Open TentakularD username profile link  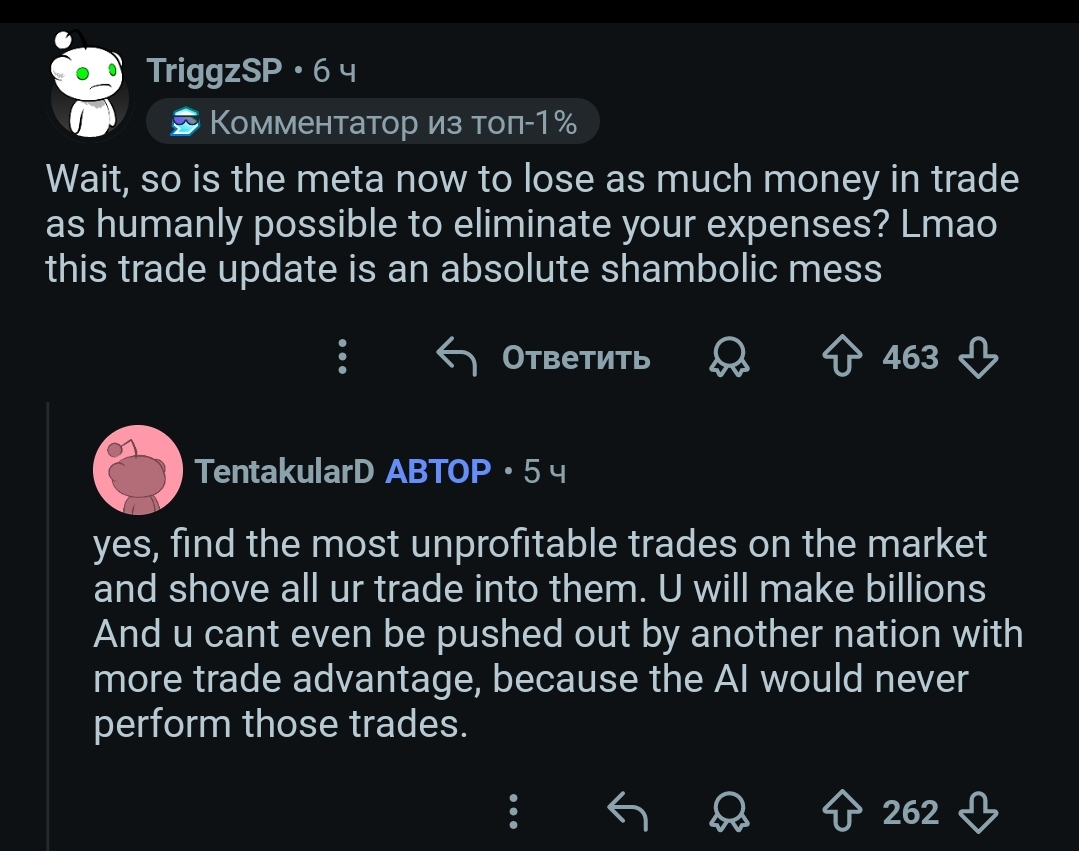coord(283,471)
